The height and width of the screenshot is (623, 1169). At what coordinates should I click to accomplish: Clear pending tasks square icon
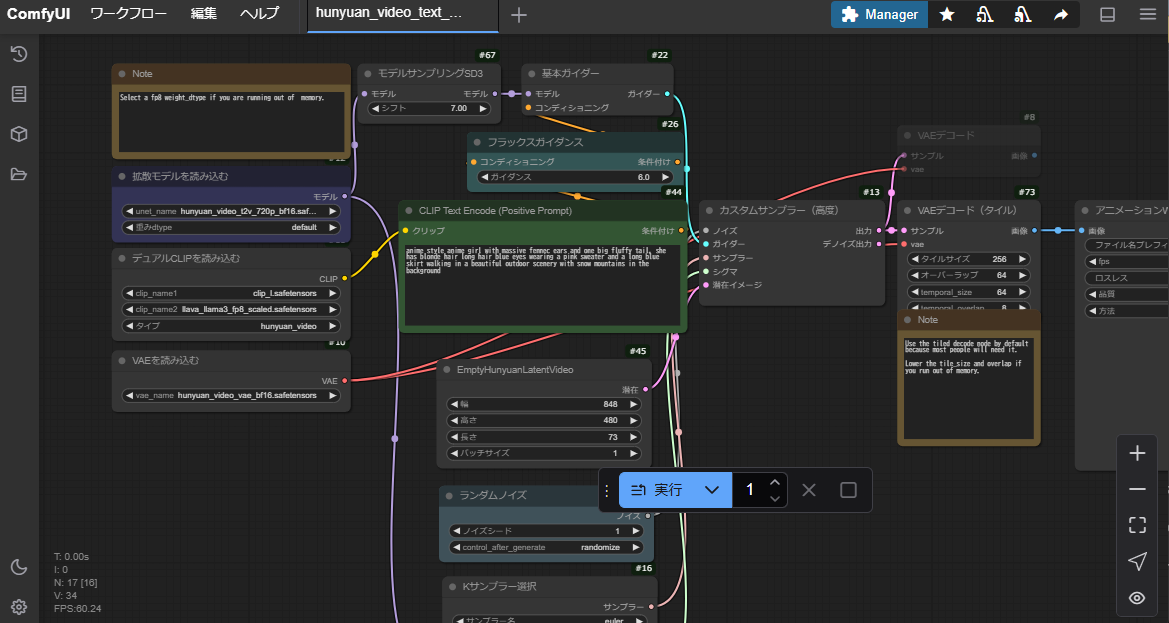click(x=848, y=490)
